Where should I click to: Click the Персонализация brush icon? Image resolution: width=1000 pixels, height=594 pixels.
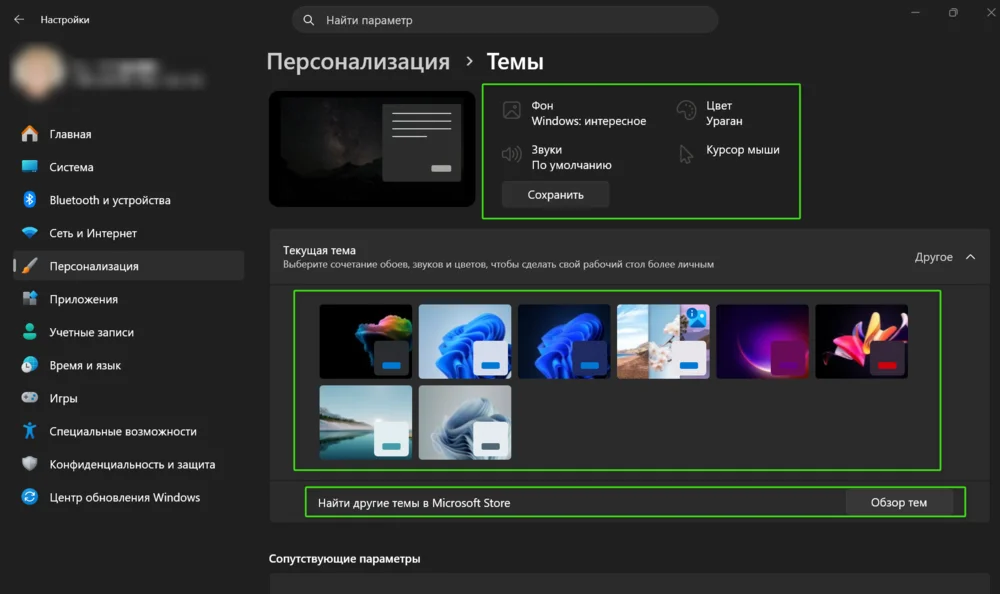pyautogui.click(x=29, y=265)
